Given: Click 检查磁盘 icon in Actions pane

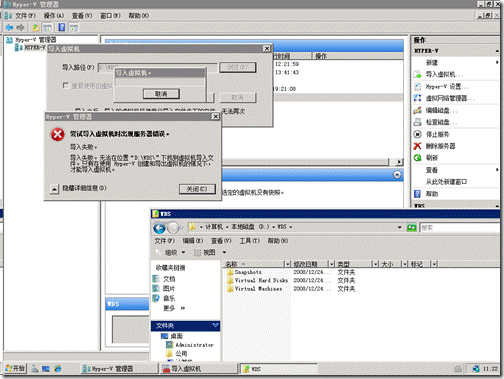Looking at the screenshot, I should [417, 122].
